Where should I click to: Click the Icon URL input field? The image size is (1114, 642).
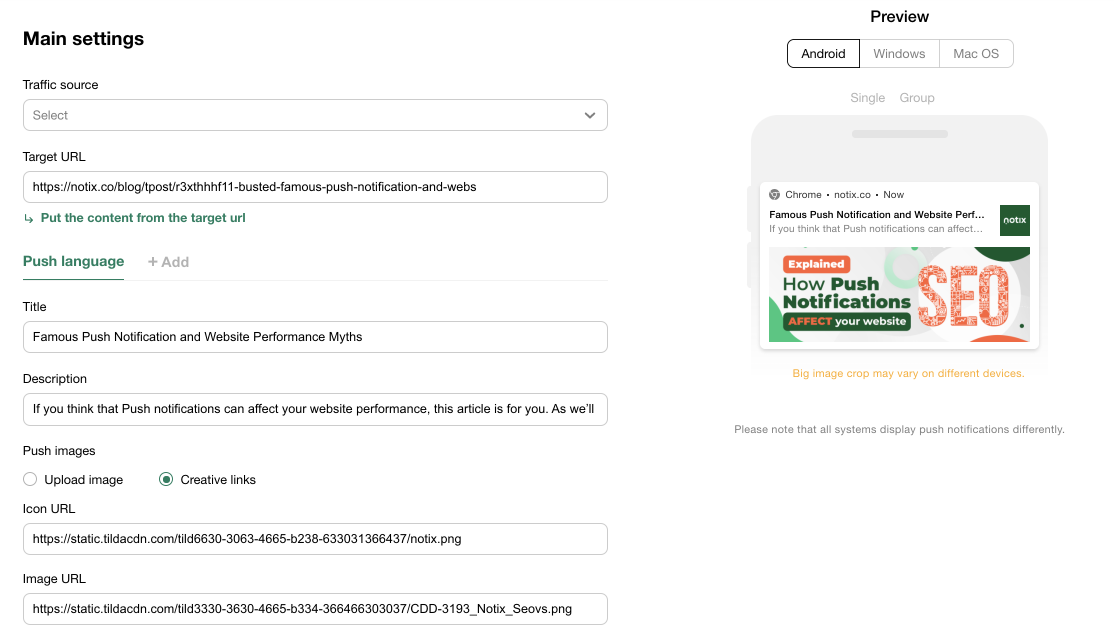[315, 539]
